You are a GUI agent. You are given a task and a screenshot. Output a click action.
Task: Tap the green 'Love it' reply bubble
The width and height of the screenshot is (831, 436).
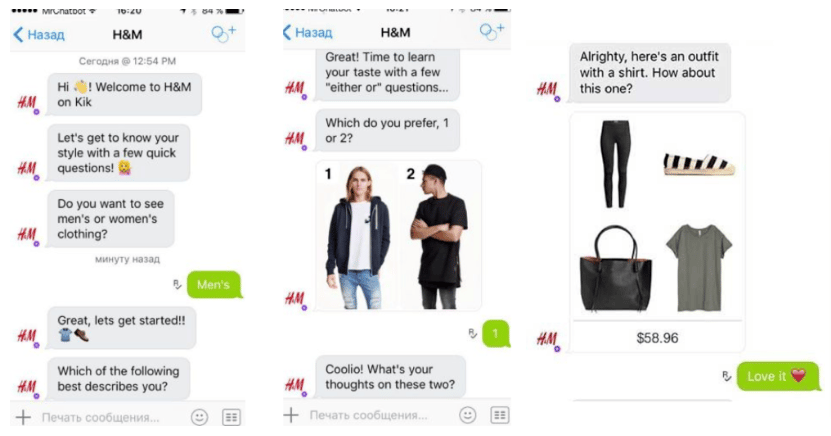coord(777,376)
